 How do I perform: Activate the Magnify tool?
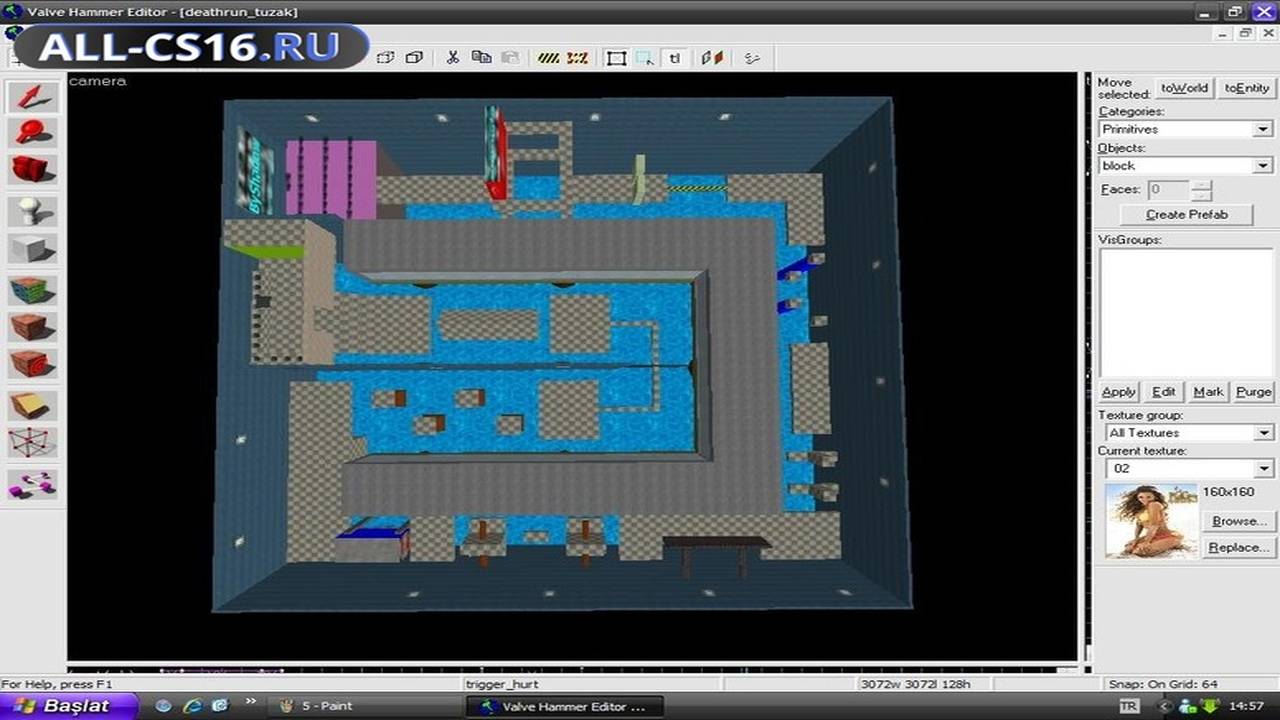tap(33, 132)
